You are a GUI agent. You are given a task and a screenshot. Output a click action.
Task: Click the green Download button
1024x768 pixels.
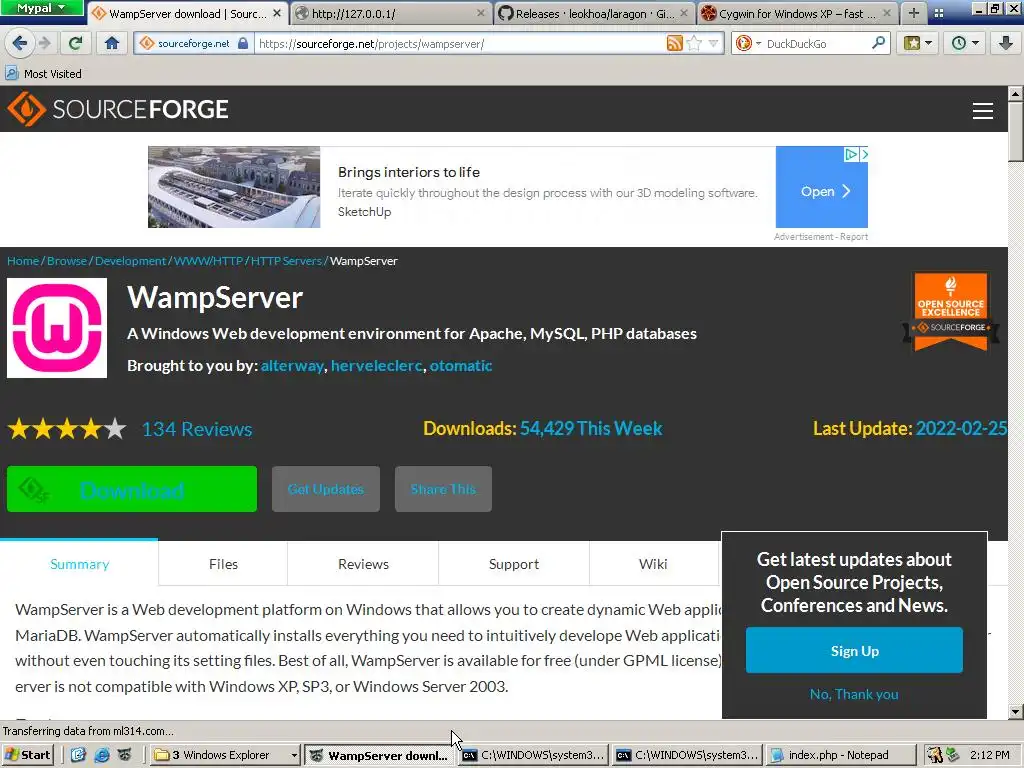(132, 488)
